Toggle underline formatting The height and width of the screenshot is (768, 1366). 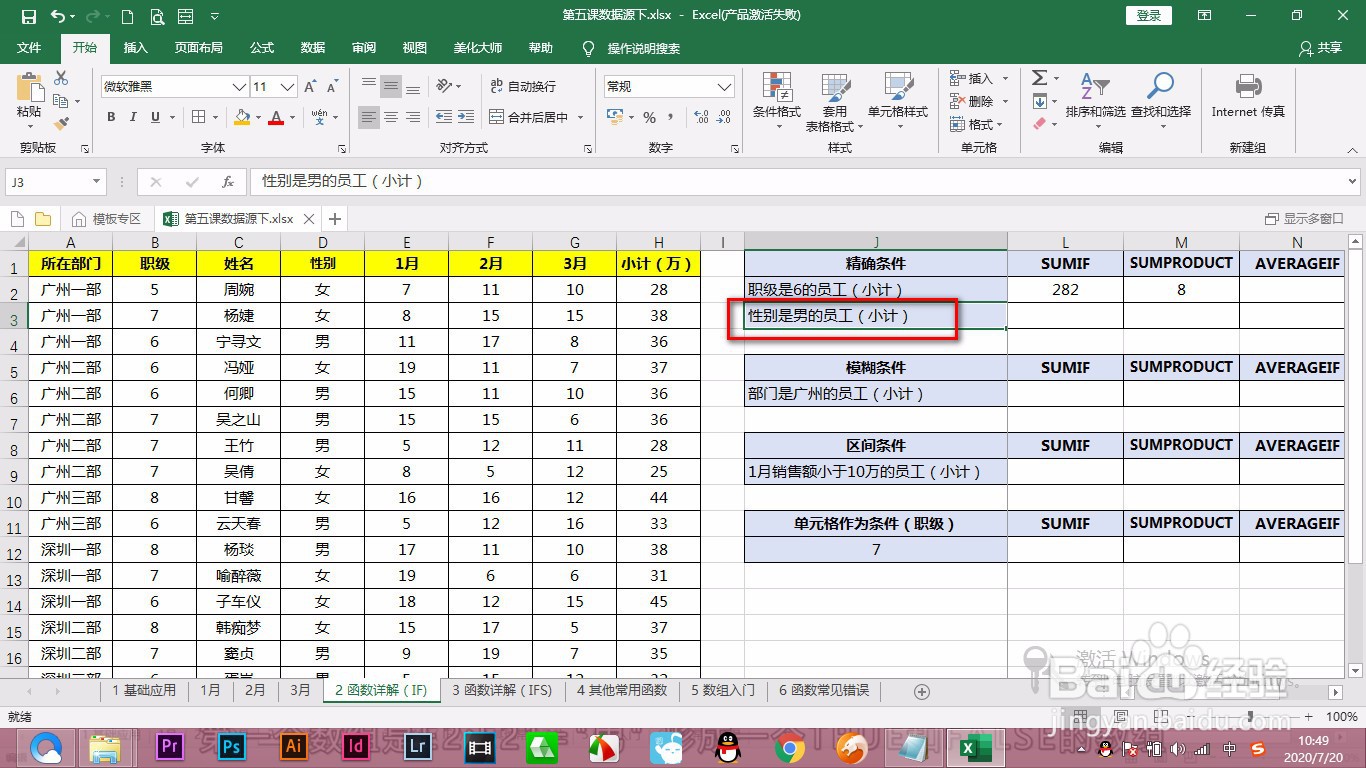coord(156,117)
